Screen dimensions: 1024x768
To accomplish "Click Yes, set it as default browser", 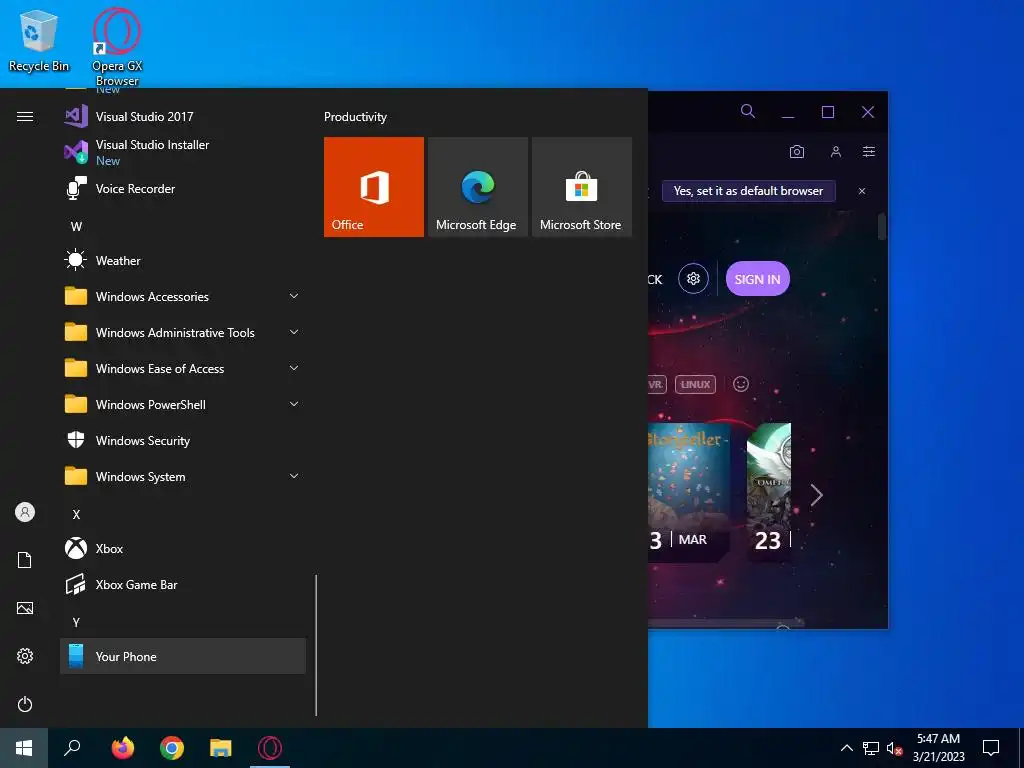I will tap(748, 191).
